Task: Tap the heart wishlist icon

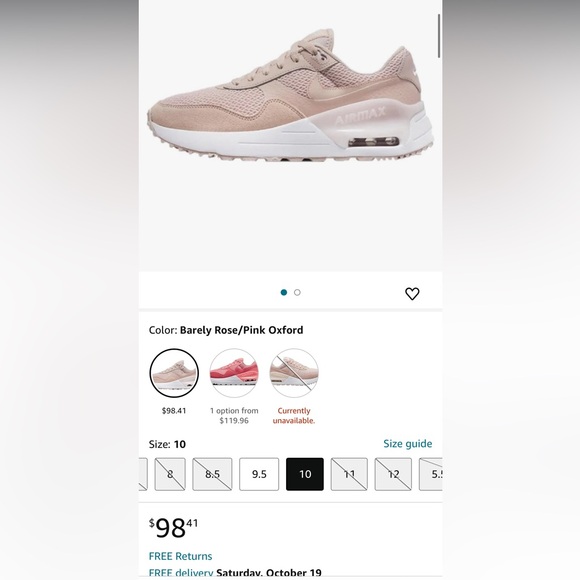Action: (412, 294)
